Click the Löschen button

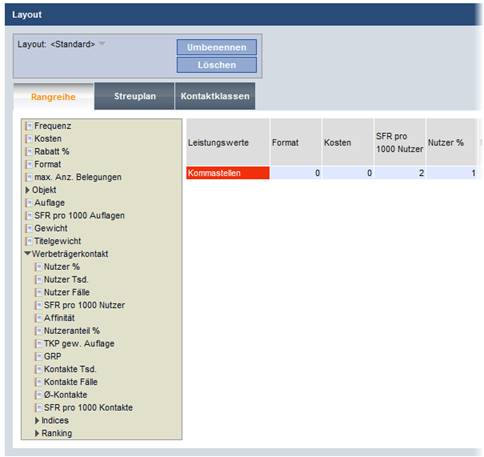[x=217, y=65]
